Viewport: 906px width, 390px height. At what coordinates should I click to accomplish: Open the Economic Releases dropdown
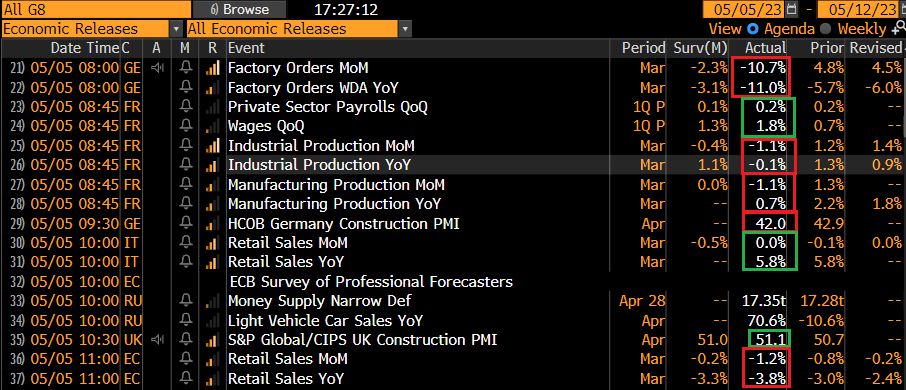coord(92,28)
